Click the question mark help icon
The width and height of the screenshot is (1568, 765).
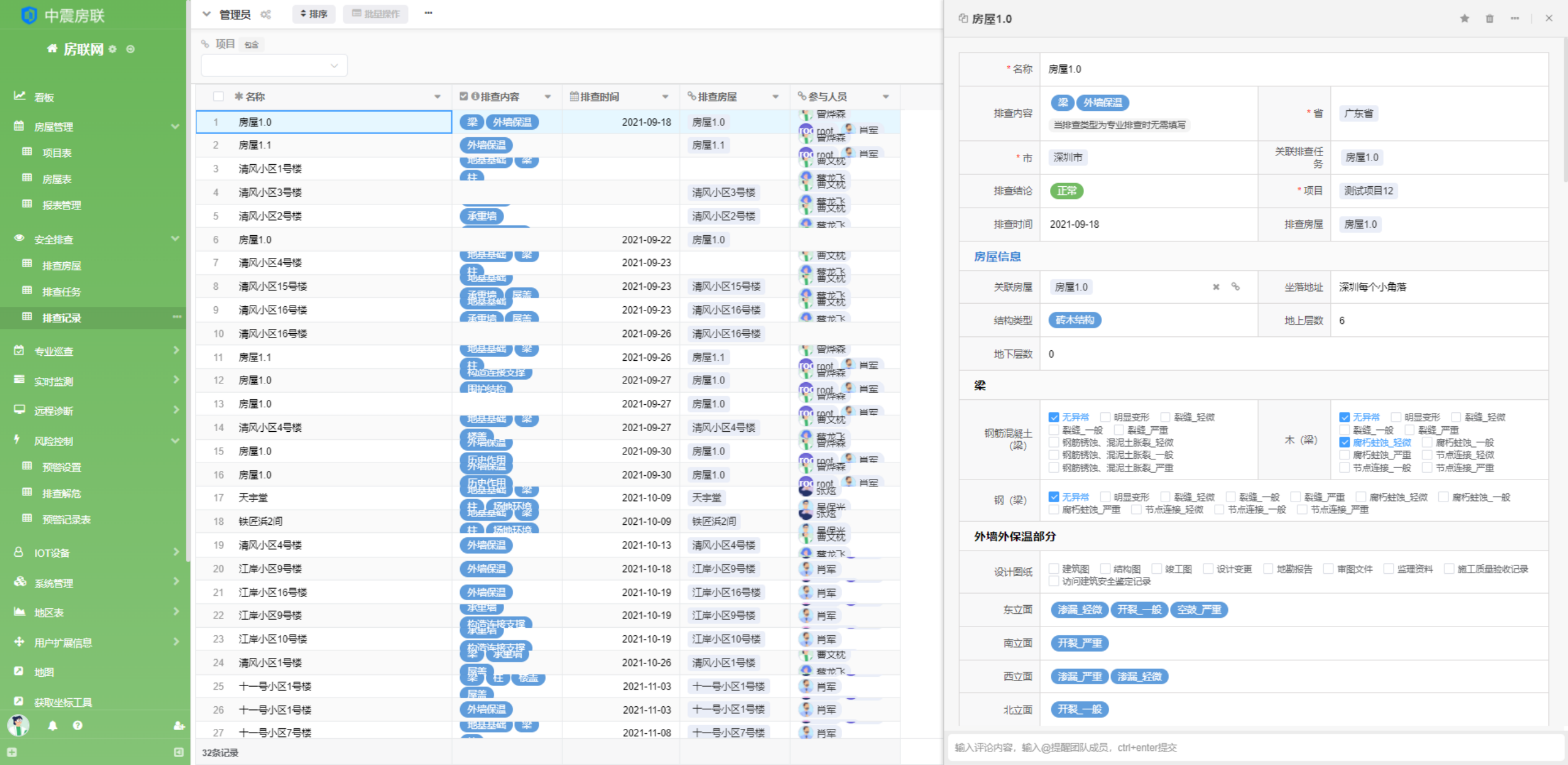[77, 725]
